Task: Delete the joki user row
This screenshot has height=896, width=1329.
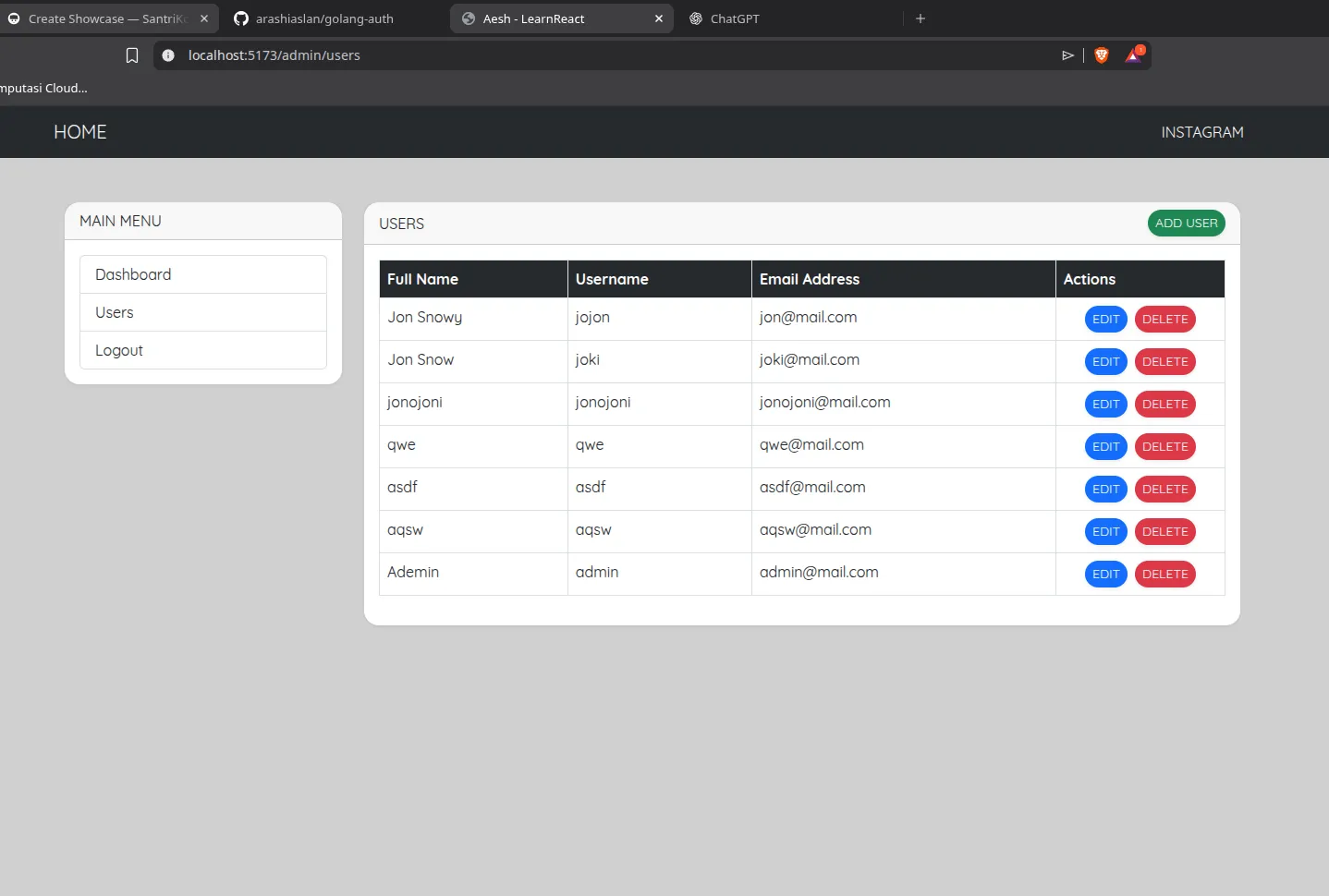Action: (x=1164, y=361)
